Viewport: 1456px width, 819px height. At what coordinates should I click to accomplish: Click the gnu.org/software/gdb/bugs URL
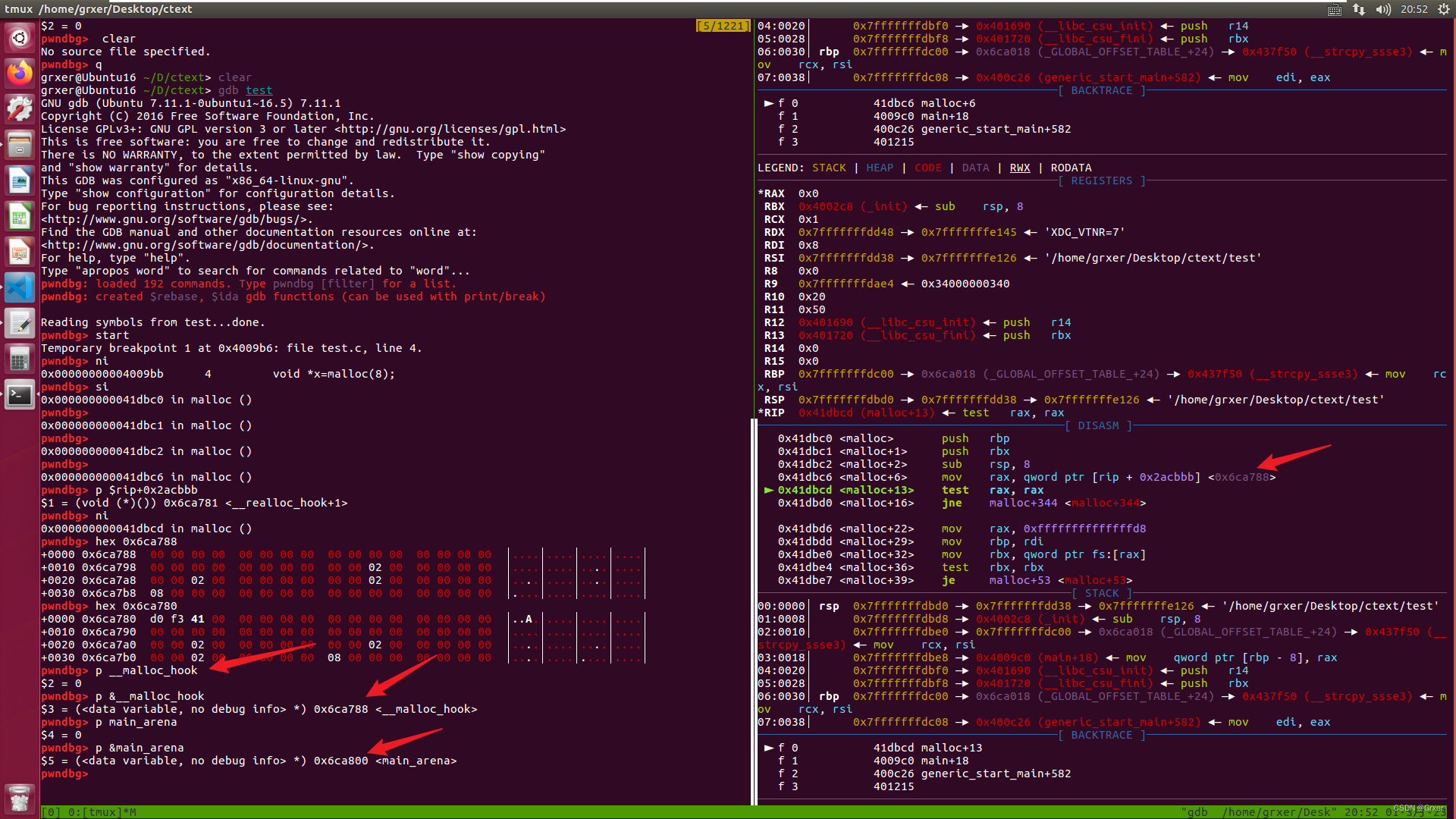click(x=176, y=219)
